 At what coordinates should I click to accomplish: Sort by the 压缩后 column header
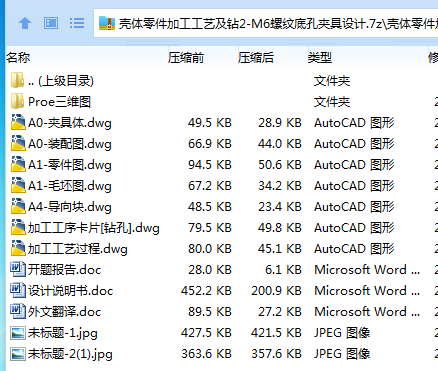tap(256, 58)
